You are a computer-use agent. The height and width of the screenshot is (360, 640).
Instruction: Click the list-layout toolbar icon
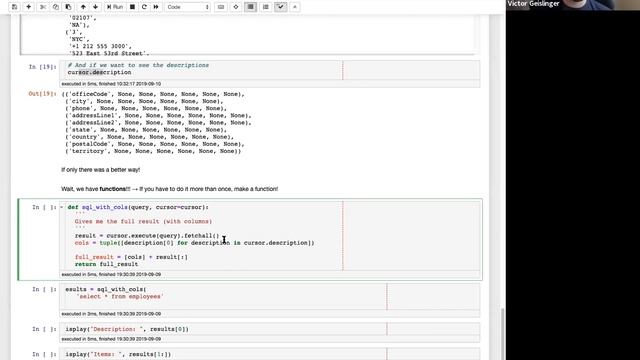tap(266, 7)
